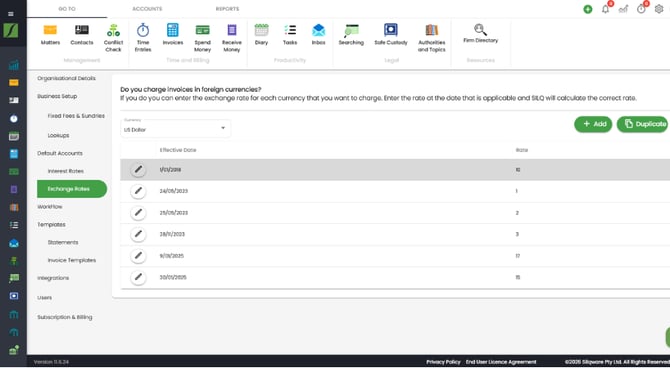The height and width of the screenshot is (368, 670).
Task: Edit the row with rate 15
Action: pos(138,277)
